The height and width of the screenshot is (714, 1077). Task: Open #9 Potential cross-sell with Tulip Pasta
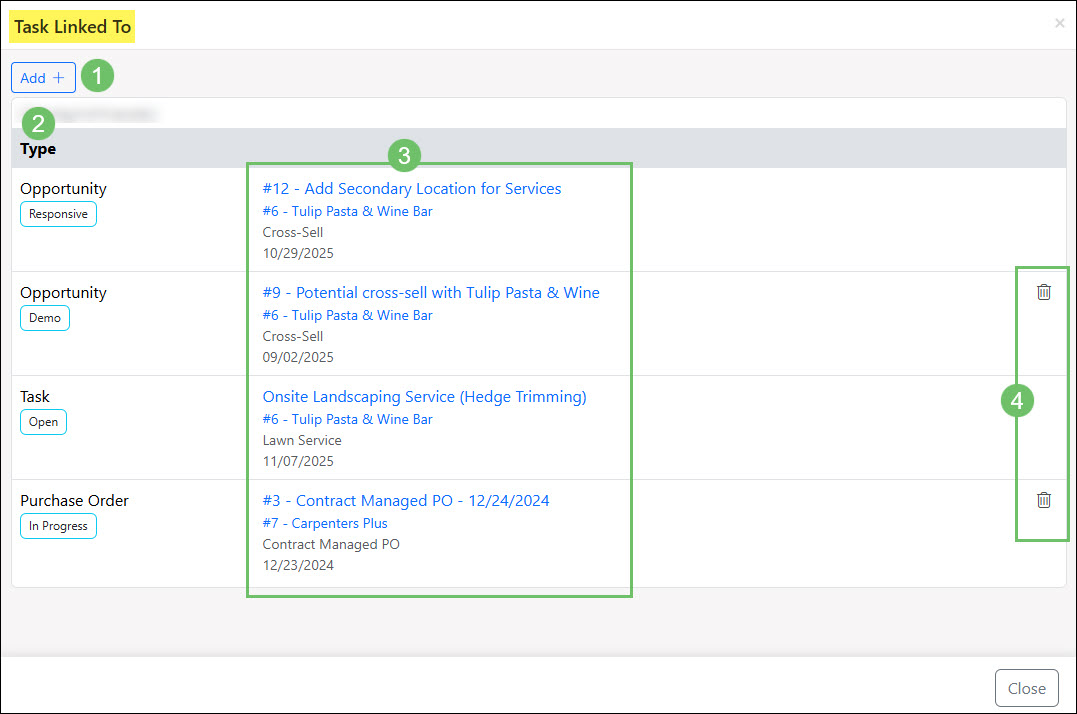coord(431,292)
